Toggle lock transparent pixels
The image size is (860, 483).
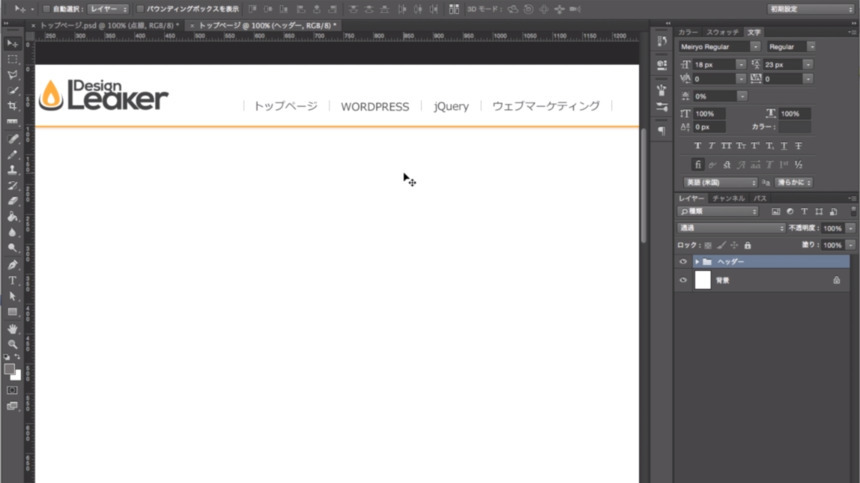click(x=708, y=245)
